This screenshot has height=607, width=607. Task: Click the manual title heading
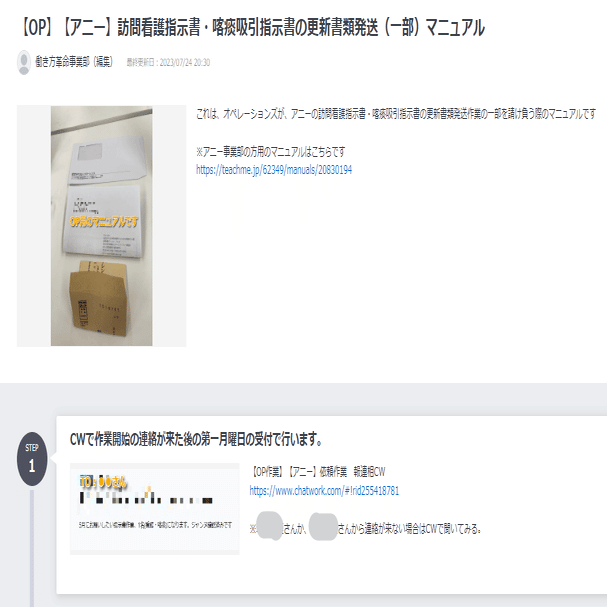pos(251,27)
